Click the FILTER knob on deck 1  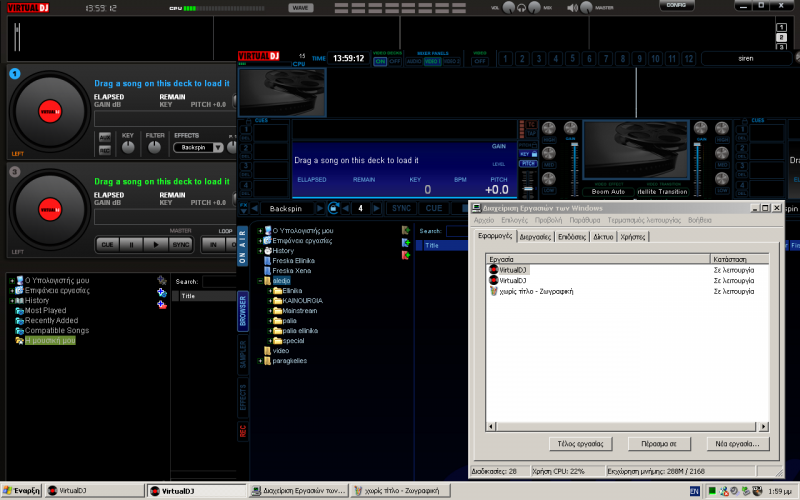[154, 147]
